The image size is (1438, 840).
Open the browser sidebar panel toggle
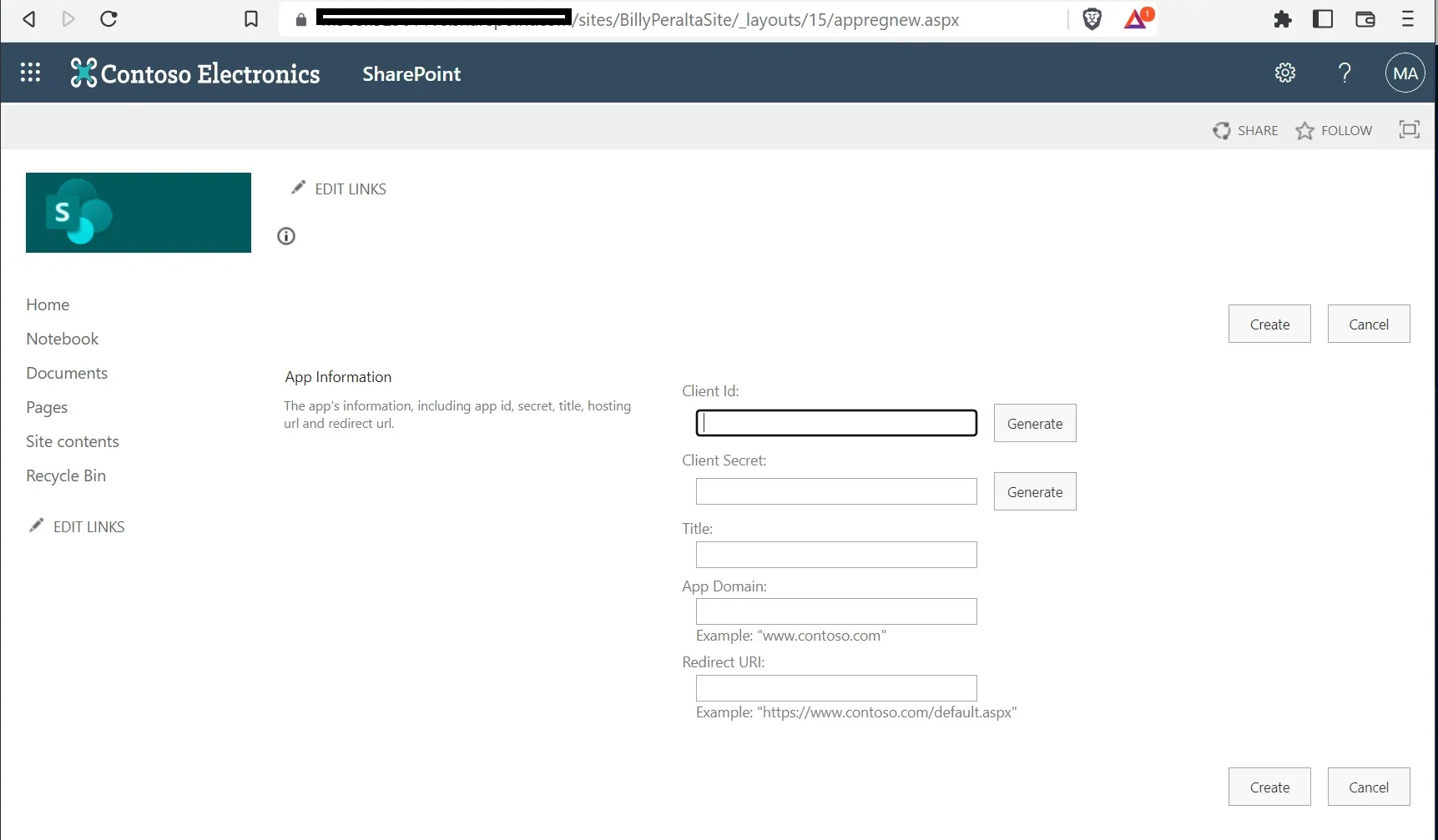click(x=1323, y=18)
